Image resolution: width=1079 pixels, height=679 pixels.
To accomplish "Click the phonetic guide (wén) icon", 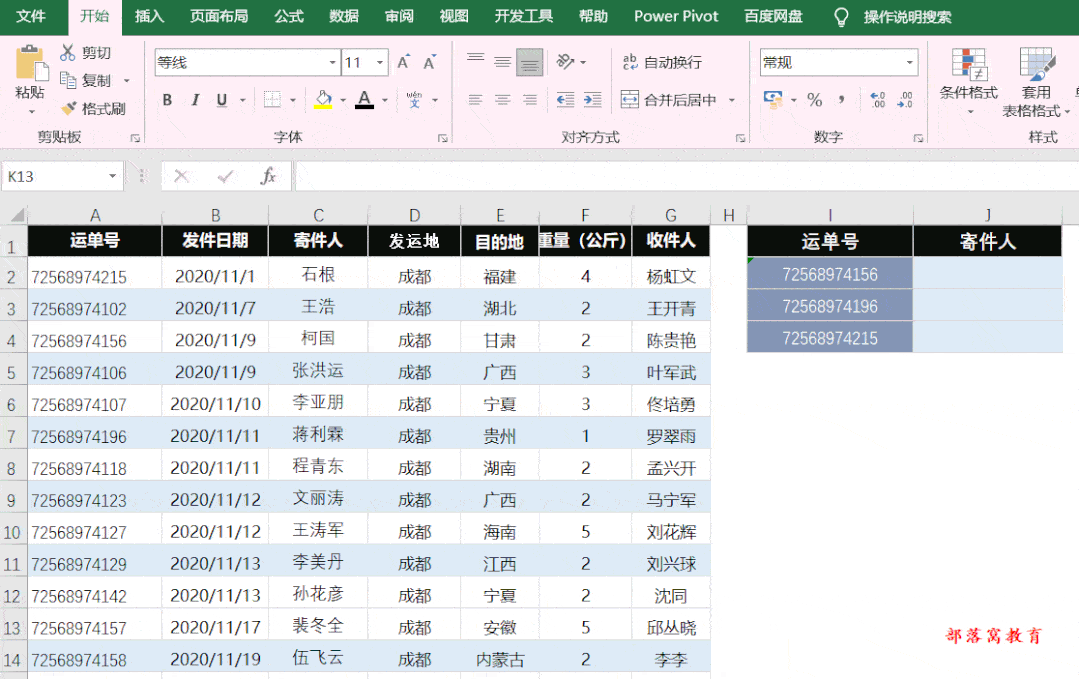I will click(414, 100).
